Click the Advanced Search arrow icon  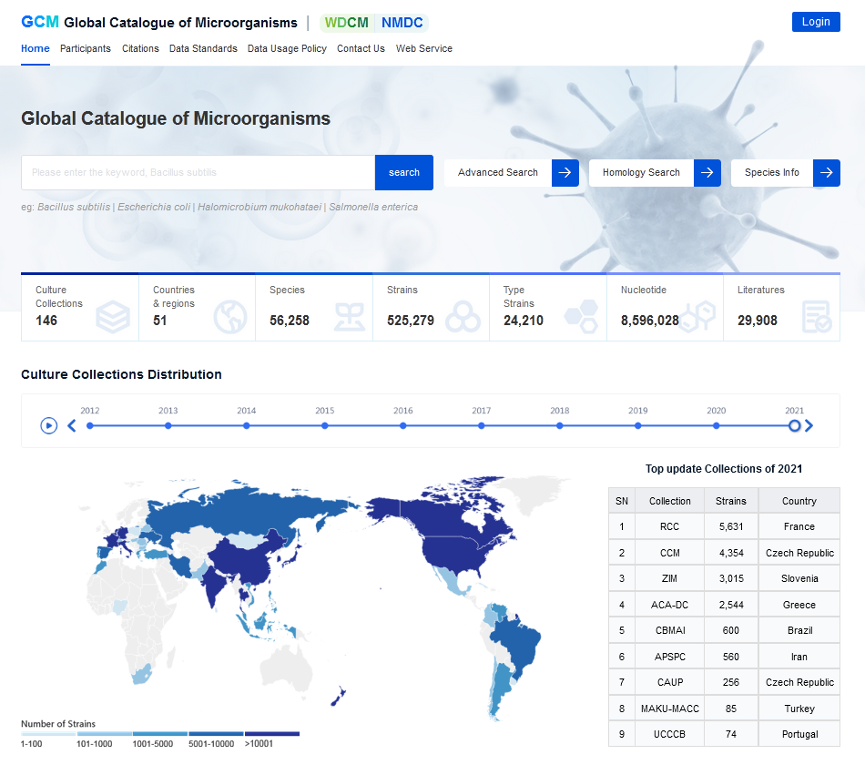[565, 173]
